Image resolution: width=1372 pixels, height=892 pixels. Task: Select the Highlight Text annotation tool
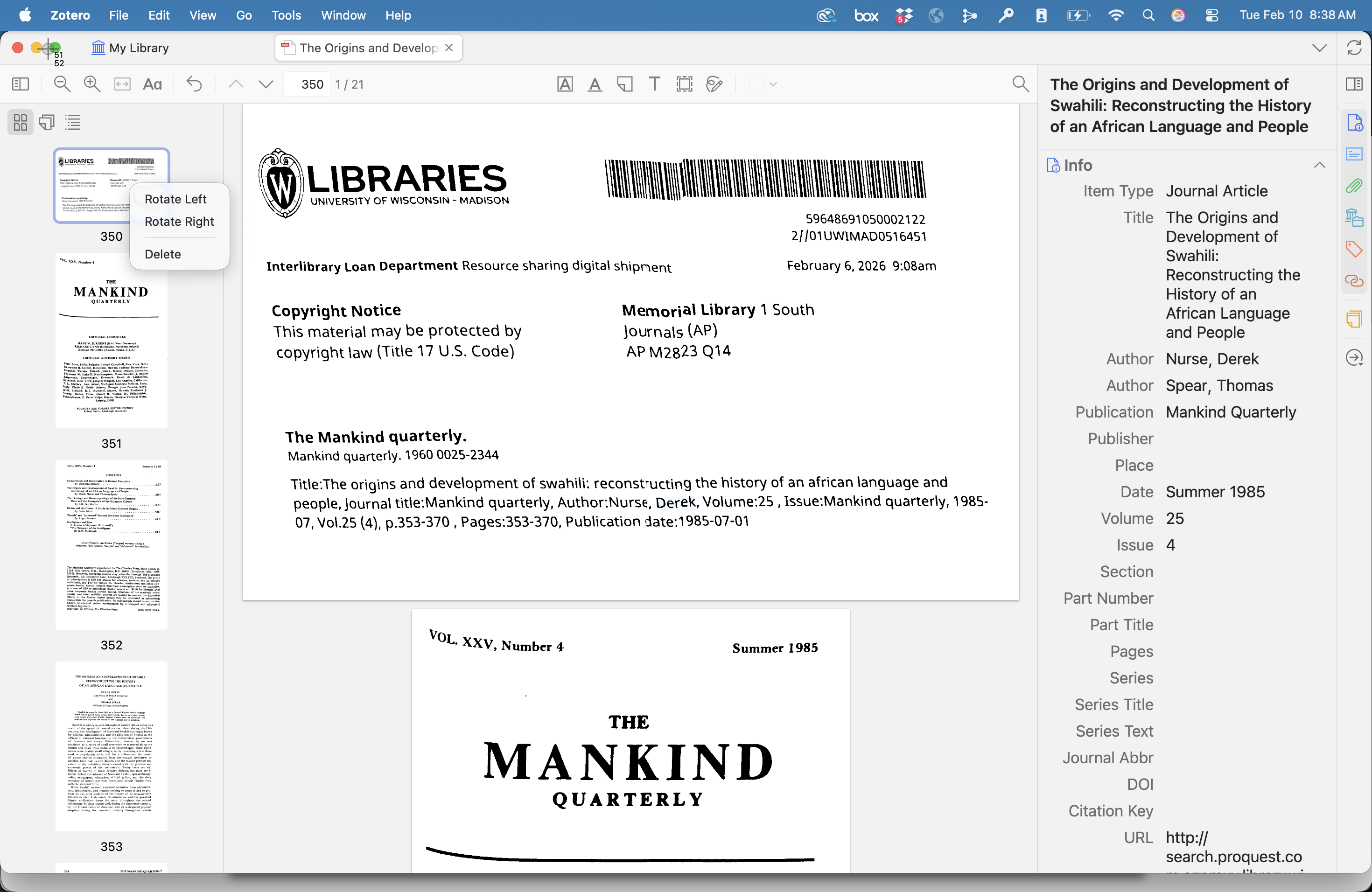pos(565,84)
